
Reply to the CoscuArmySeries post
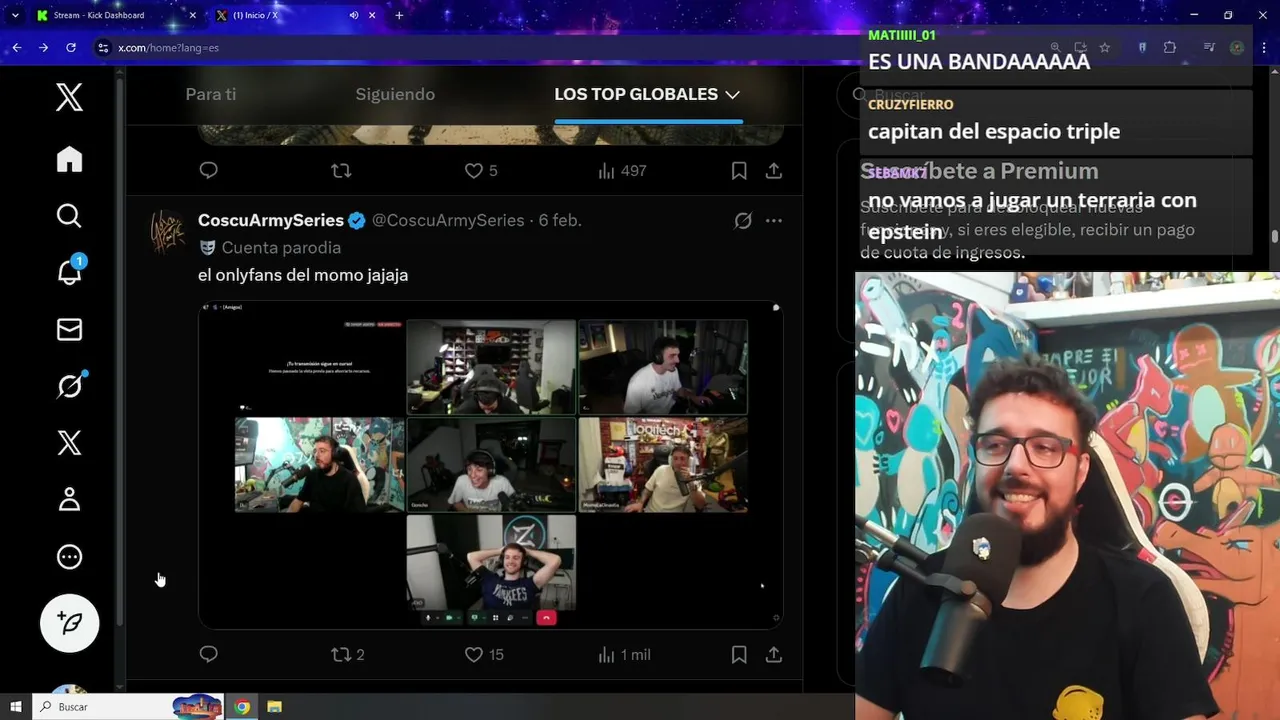(x=208, y=654)
